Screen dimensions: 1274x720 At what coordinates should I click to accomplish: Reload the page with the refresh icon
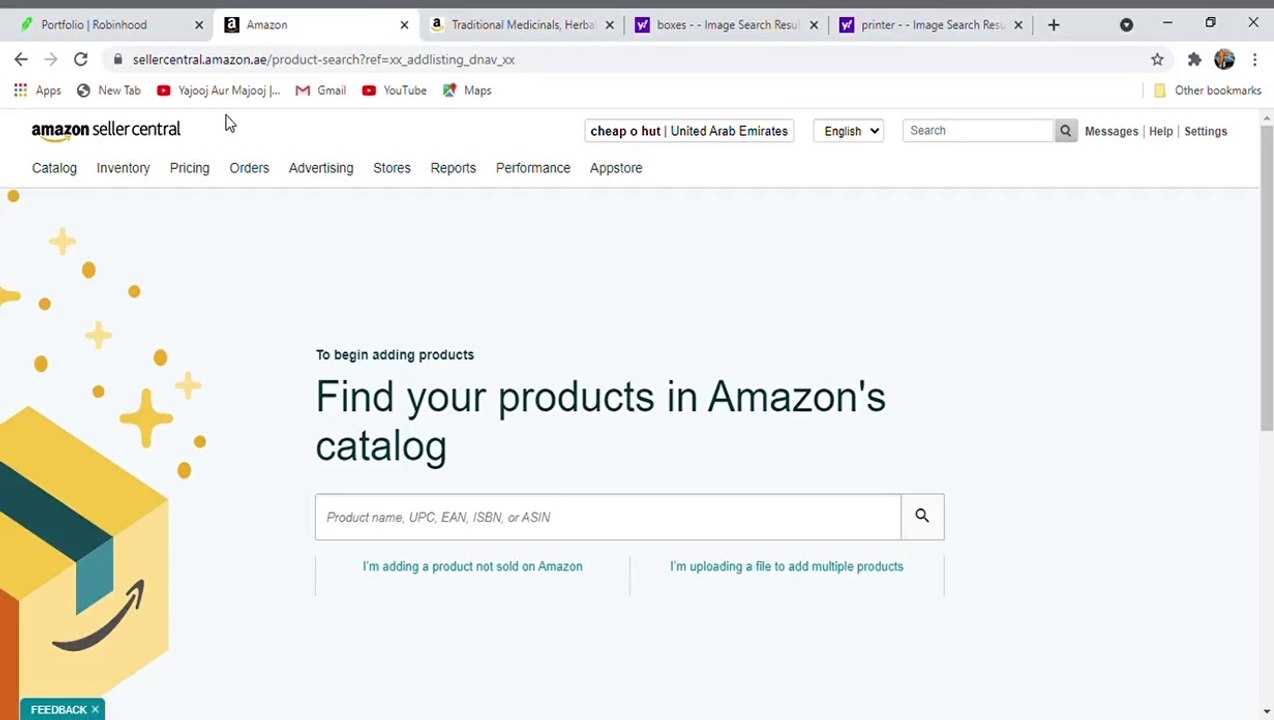coord(81,60)
